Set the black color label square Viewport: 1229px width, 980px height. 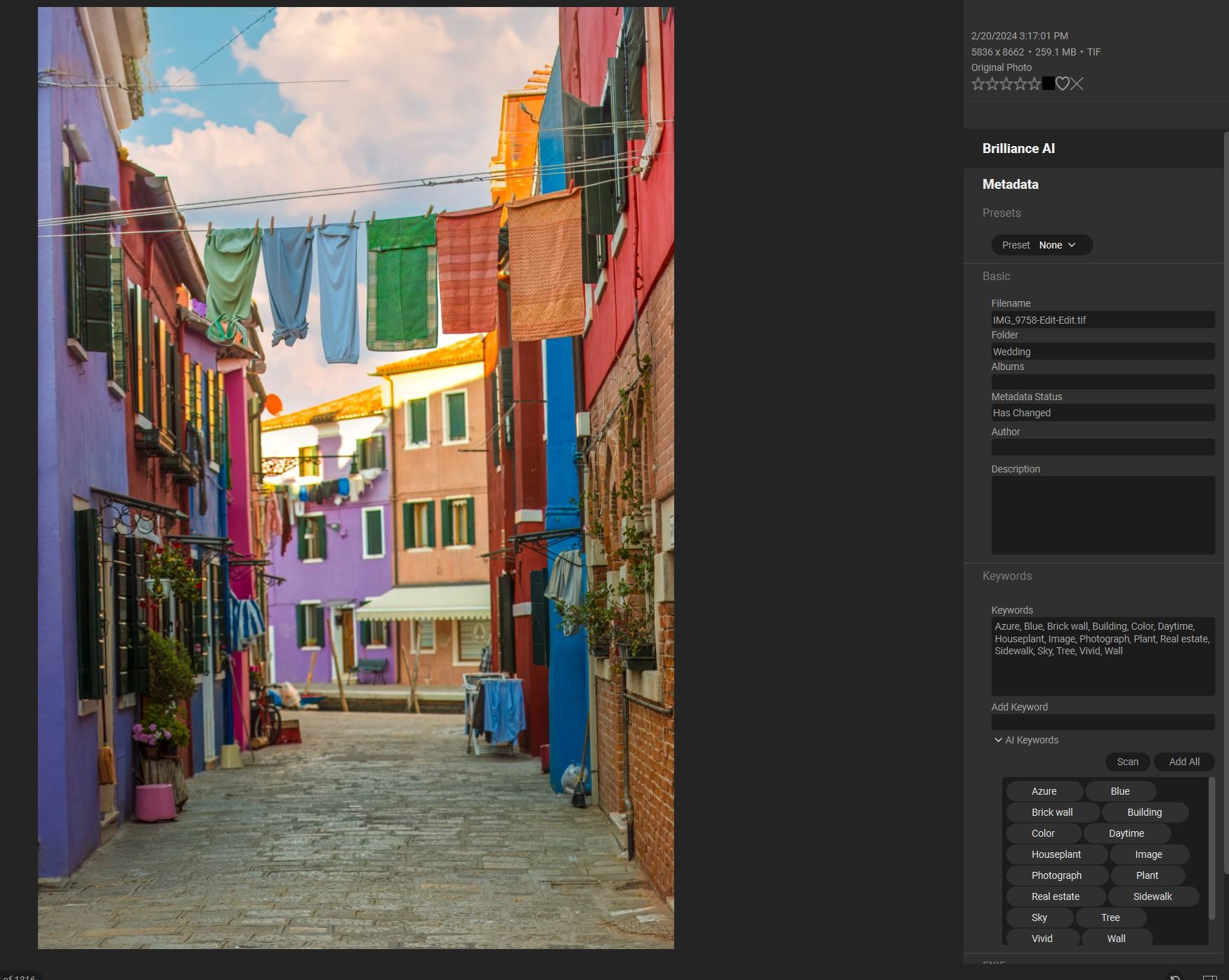(x=1048, y=83)
